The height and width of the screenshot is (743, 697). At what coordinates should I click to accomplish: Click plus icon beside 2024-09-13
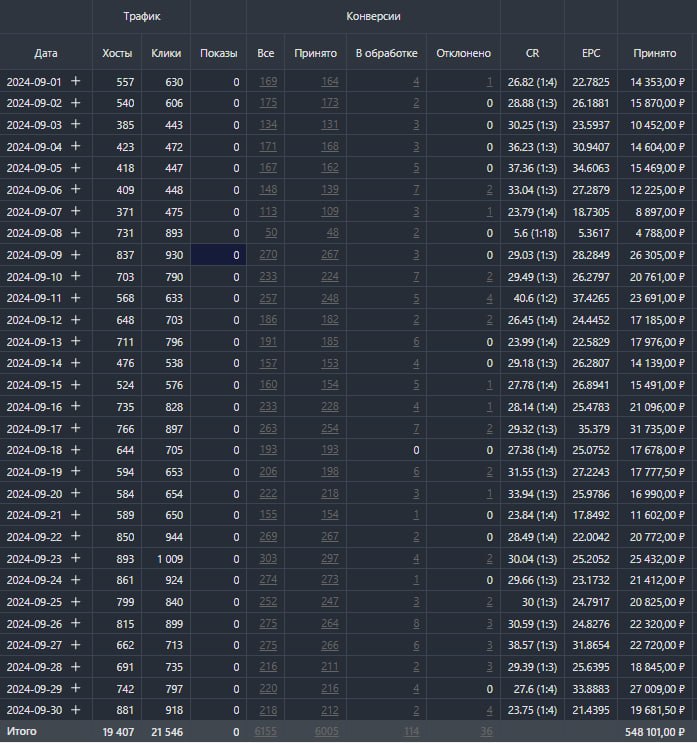pos(75,341)
